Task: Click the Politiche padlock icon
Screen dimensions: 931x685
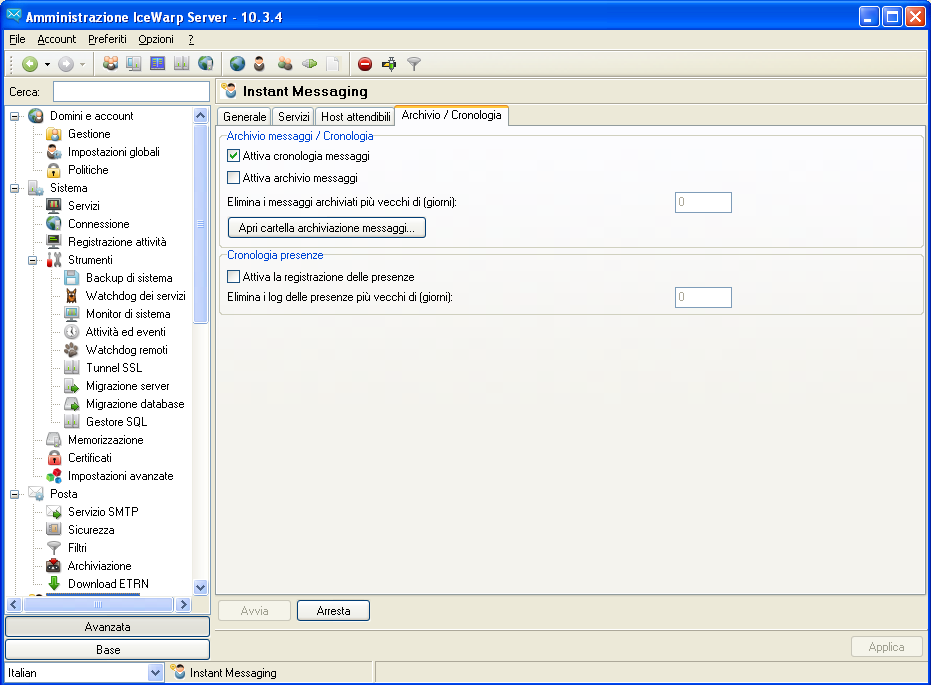Action: [x=54, y=170]
